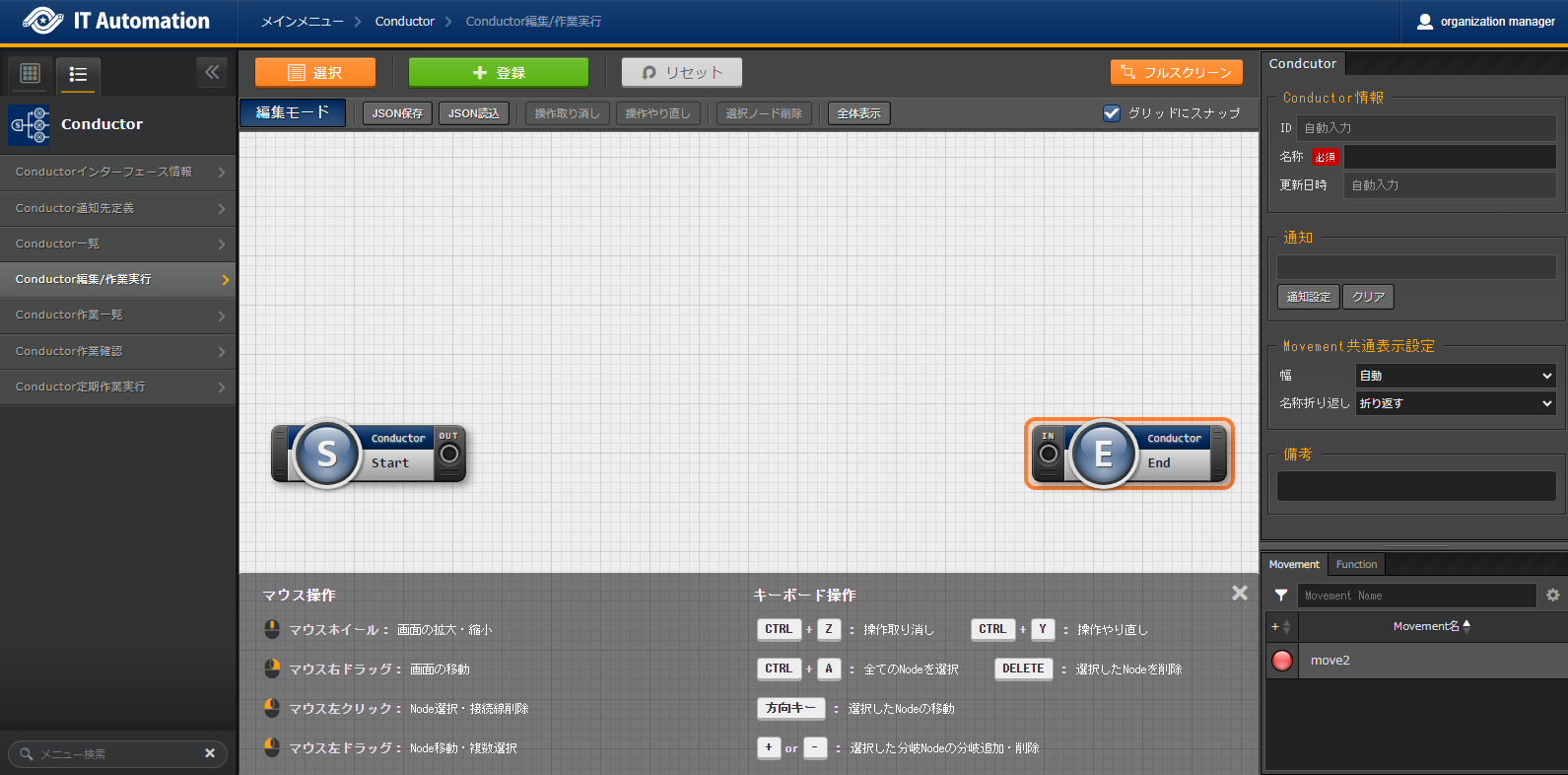The width and height of the screenshot is (1568, 775).
Task: Click the green 登録 button
Action: pyautogui.click(x=498, y=73)
